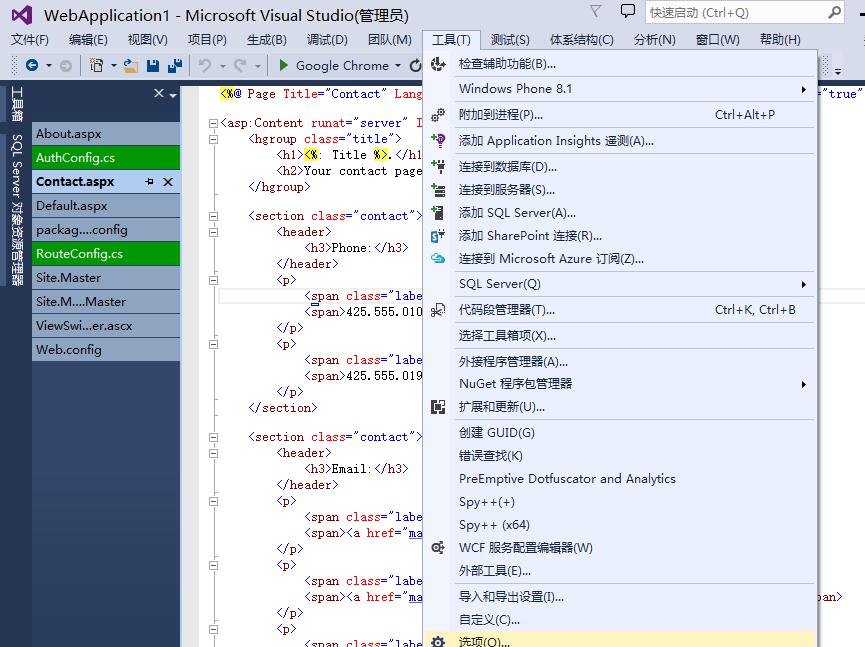Click the WCF Service Configuration Editor gear icon
Screen dimensions: 865x647
point(438,548)
